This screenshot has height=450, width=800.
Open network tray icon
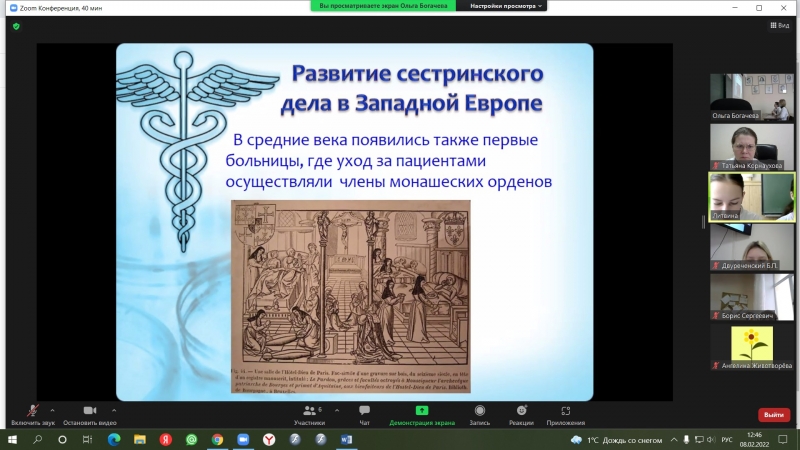[x=699, y=440]
